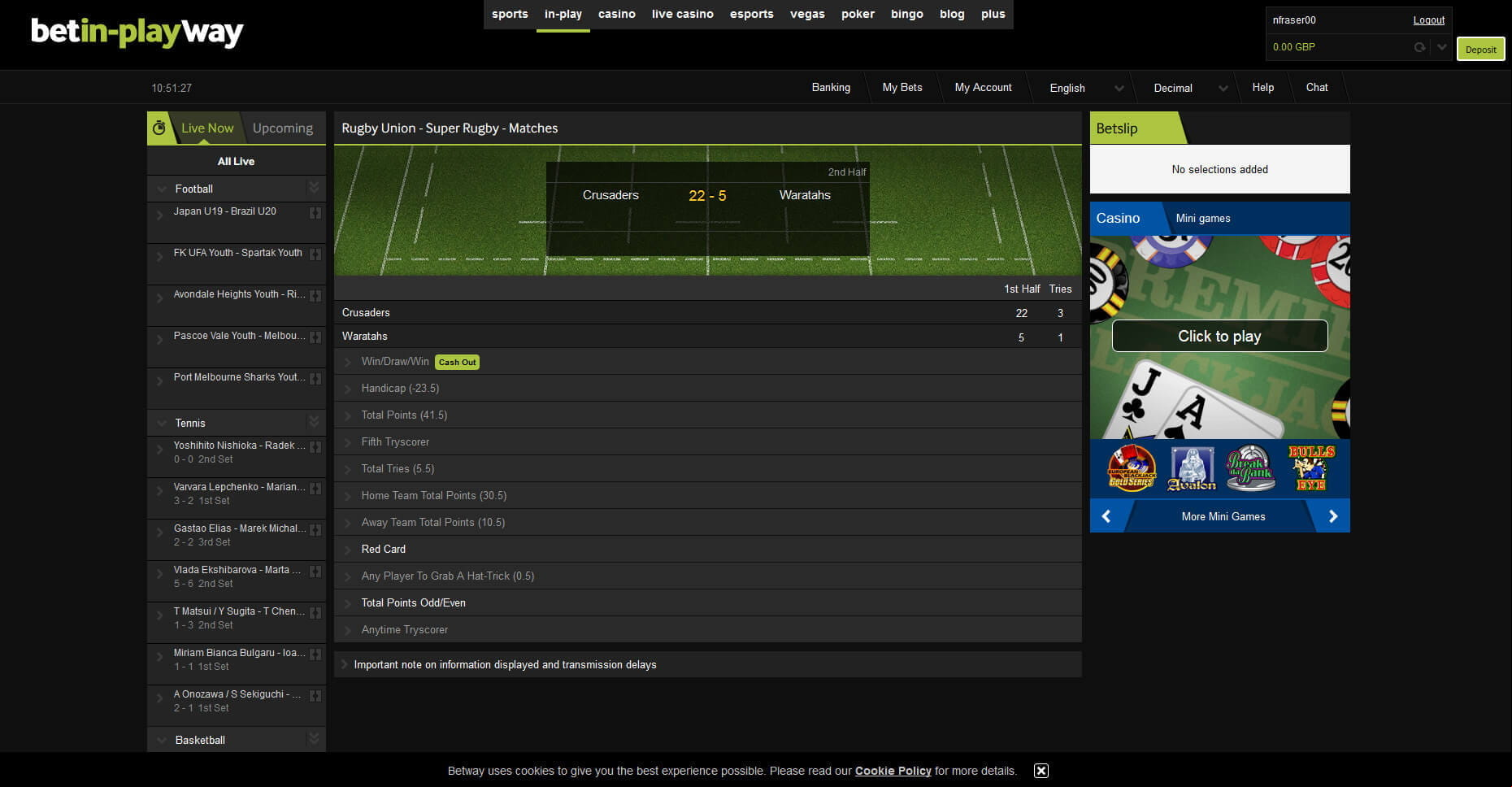Go to previous mini games page
Image resolution: width=1512 pixels, height=787 pixels.
point(1106,516)
